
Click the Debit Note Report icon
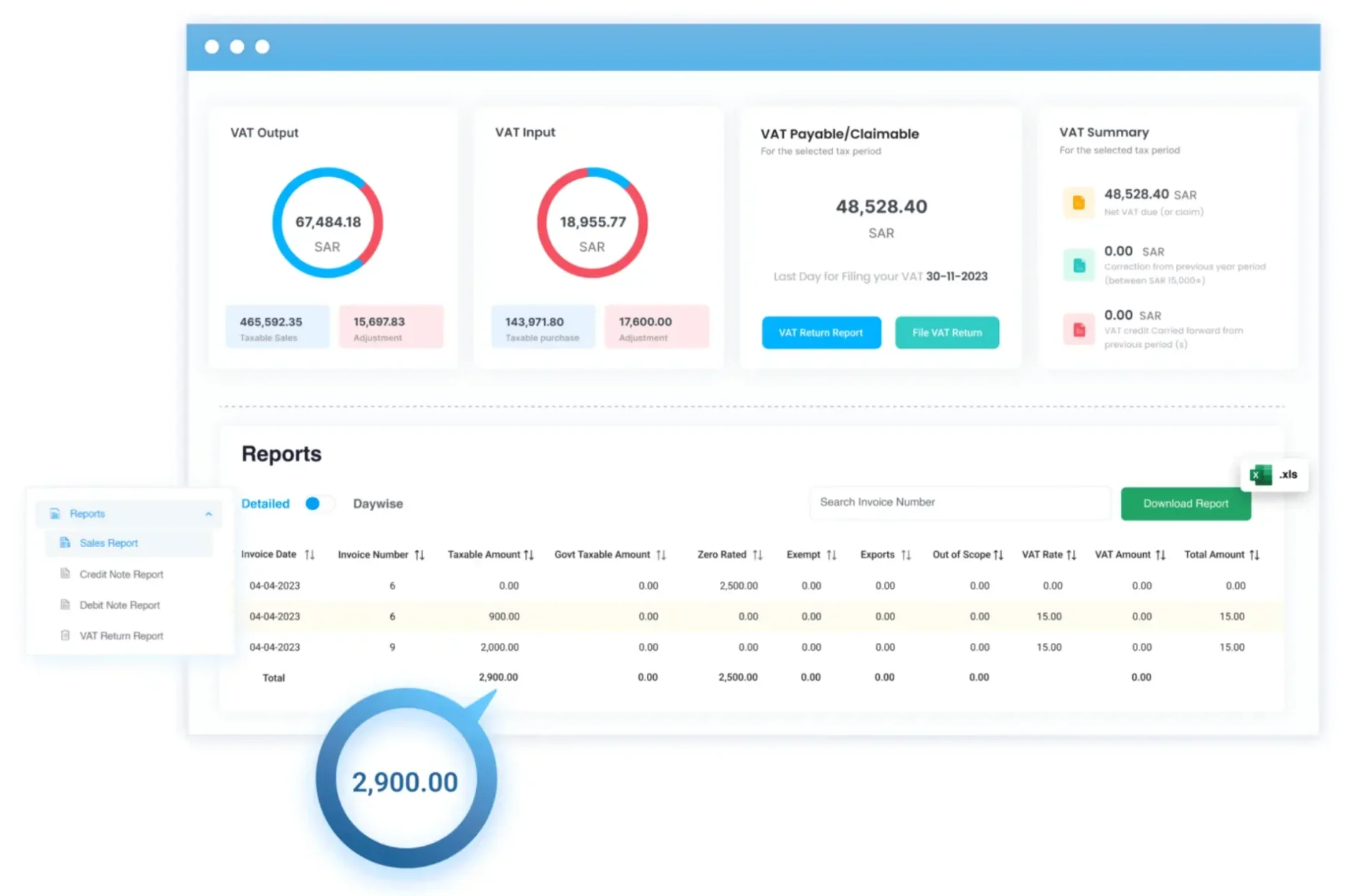pos(65,604)
